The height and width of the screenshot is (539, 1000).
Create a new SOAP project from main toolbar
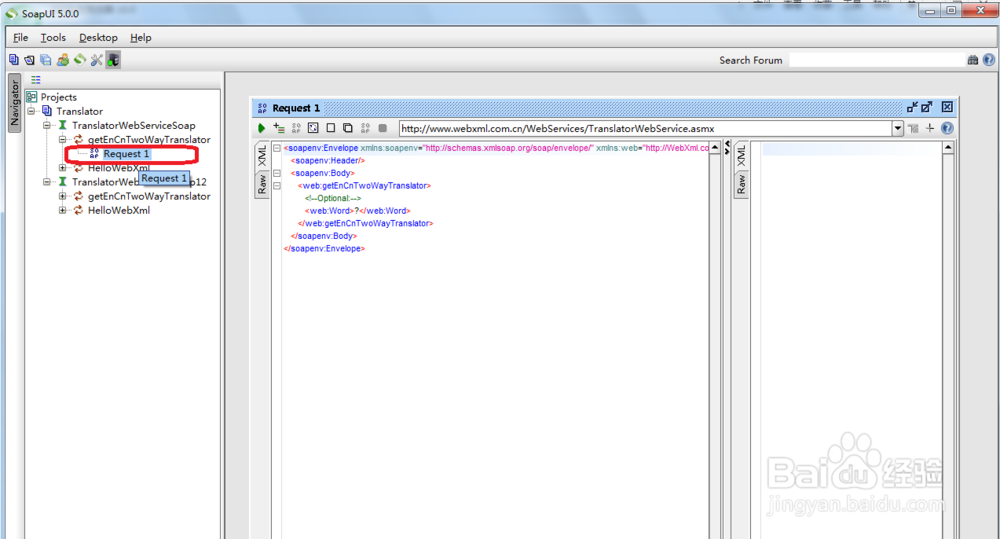(x=13, y=60)
